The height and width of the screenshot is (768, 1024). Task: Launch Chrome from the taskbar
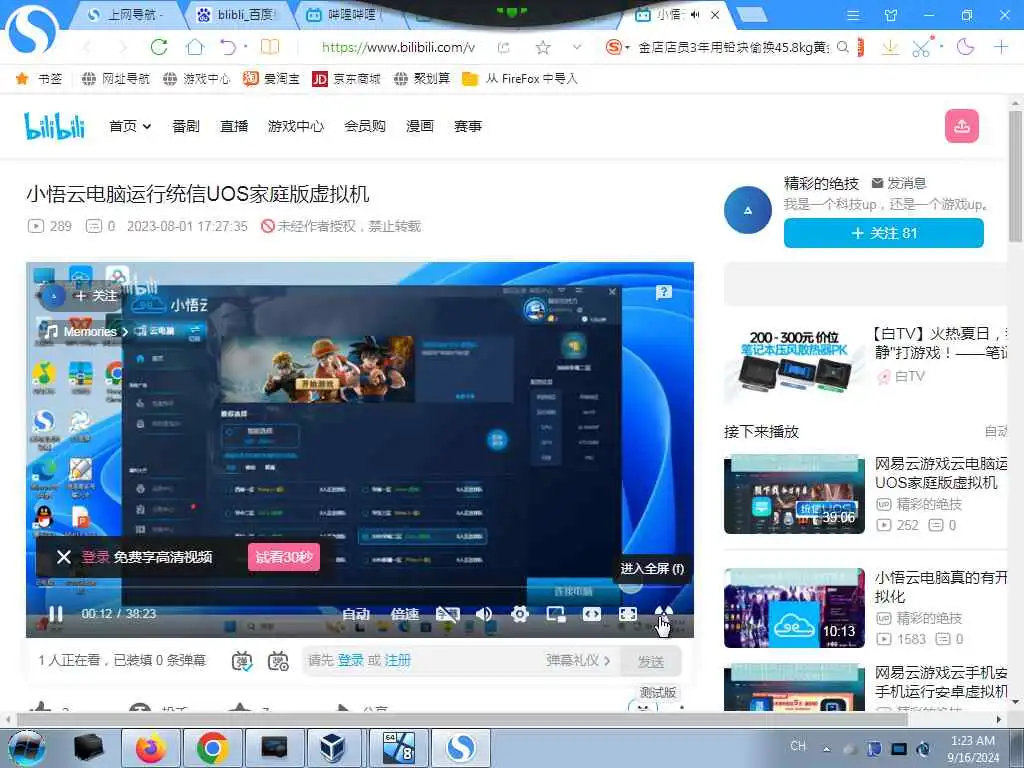pos(212,748)
